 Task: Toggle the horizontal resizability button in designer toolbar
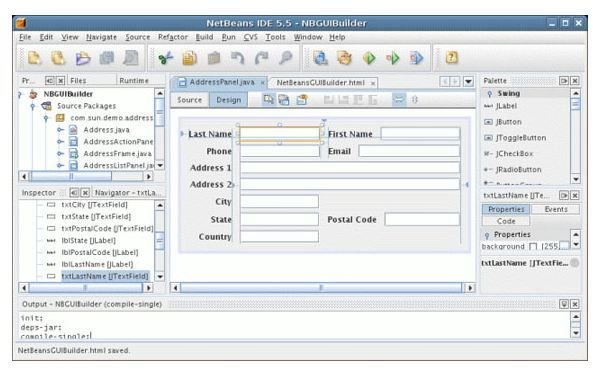click(x=399, y=99)
